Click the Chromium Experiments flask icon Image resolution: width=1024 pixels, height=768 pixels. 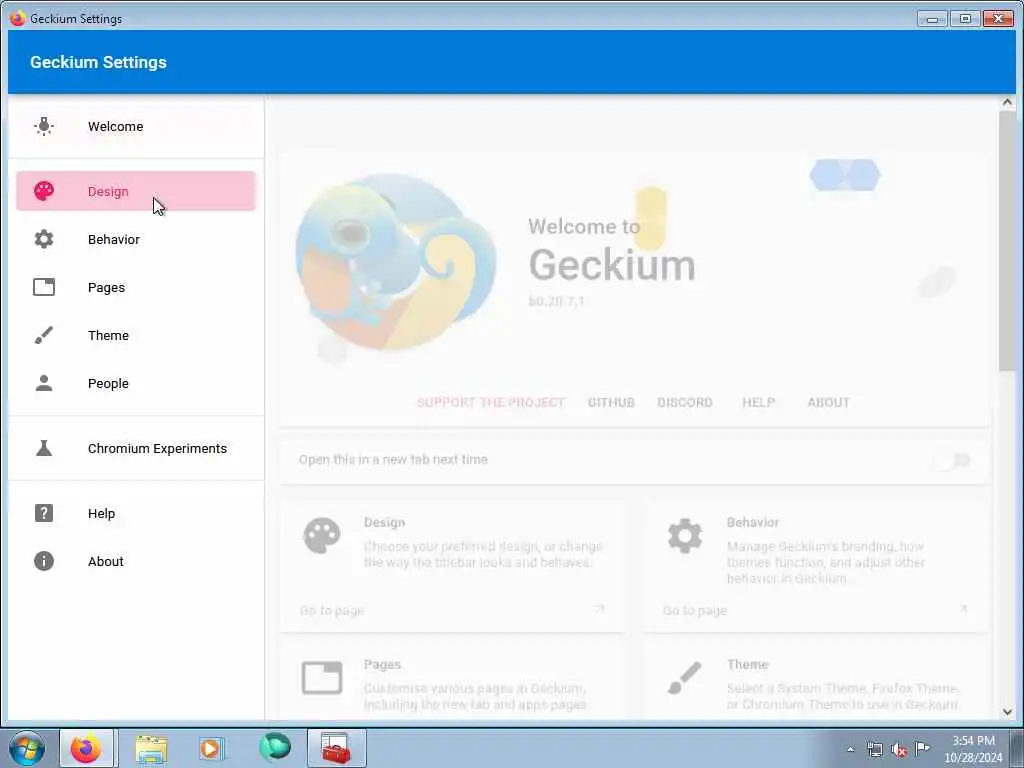[x=44, y=448]
